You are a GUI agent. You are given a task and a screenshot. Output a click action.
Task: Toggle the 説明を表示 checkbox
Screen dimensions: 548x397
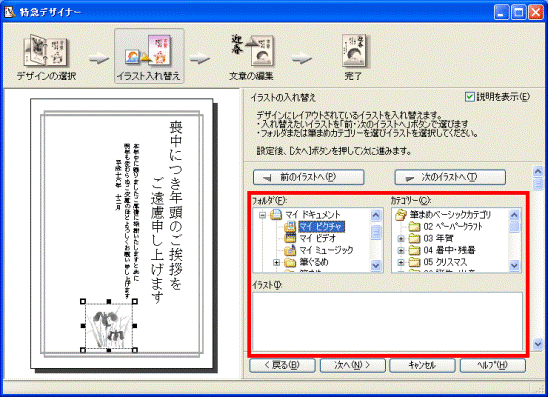pos(470,97)
